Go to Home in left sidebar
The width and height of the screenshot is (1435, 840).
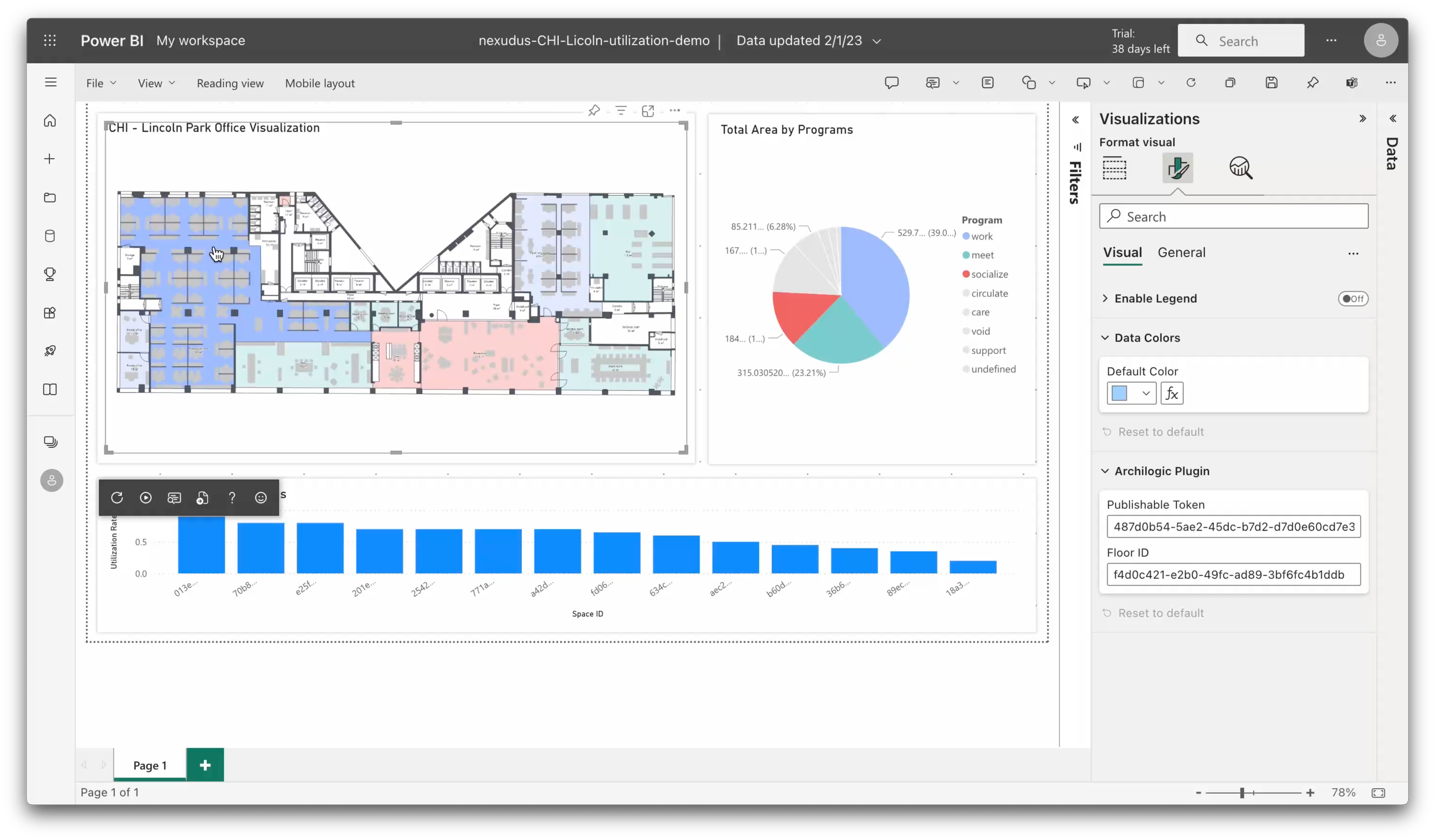(50, 121)
